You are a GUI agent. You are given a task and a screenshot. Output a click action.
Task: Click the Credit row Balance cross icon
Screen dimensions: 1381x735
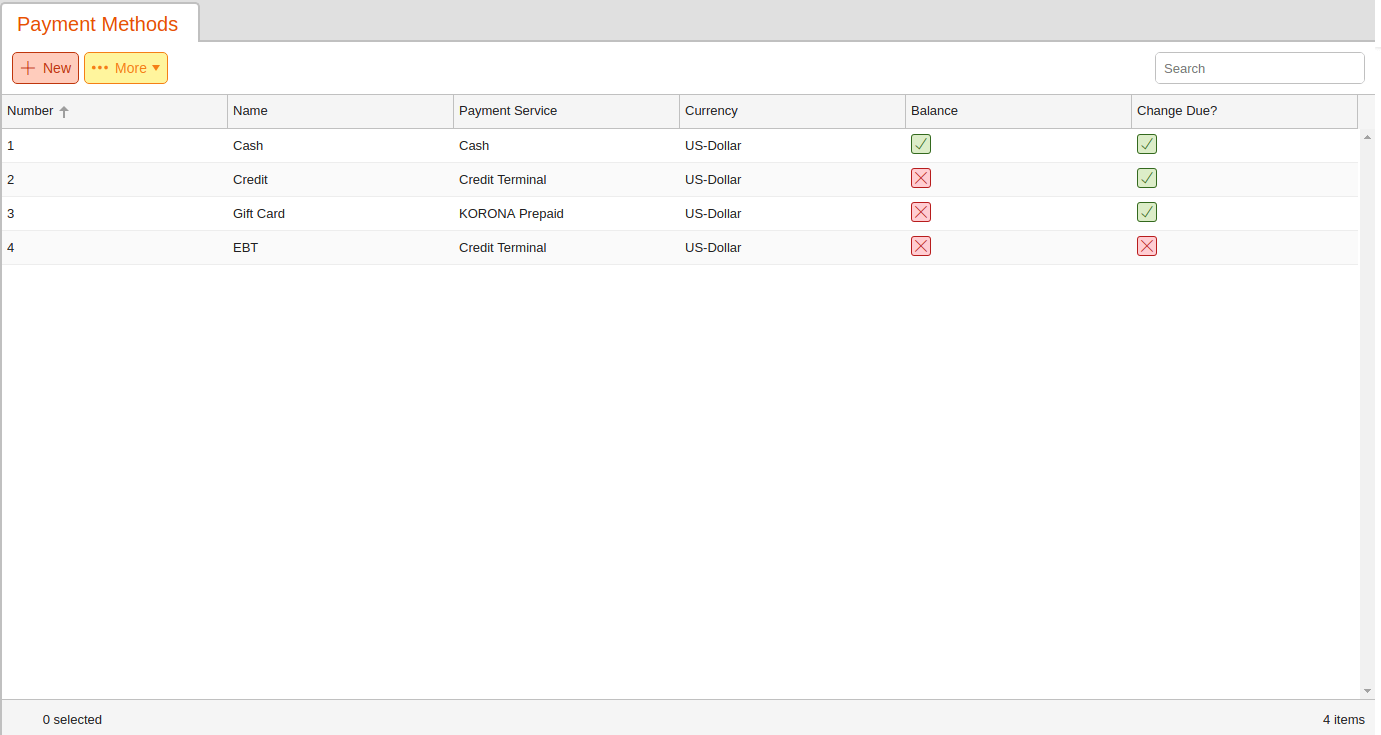pos(921,178)
